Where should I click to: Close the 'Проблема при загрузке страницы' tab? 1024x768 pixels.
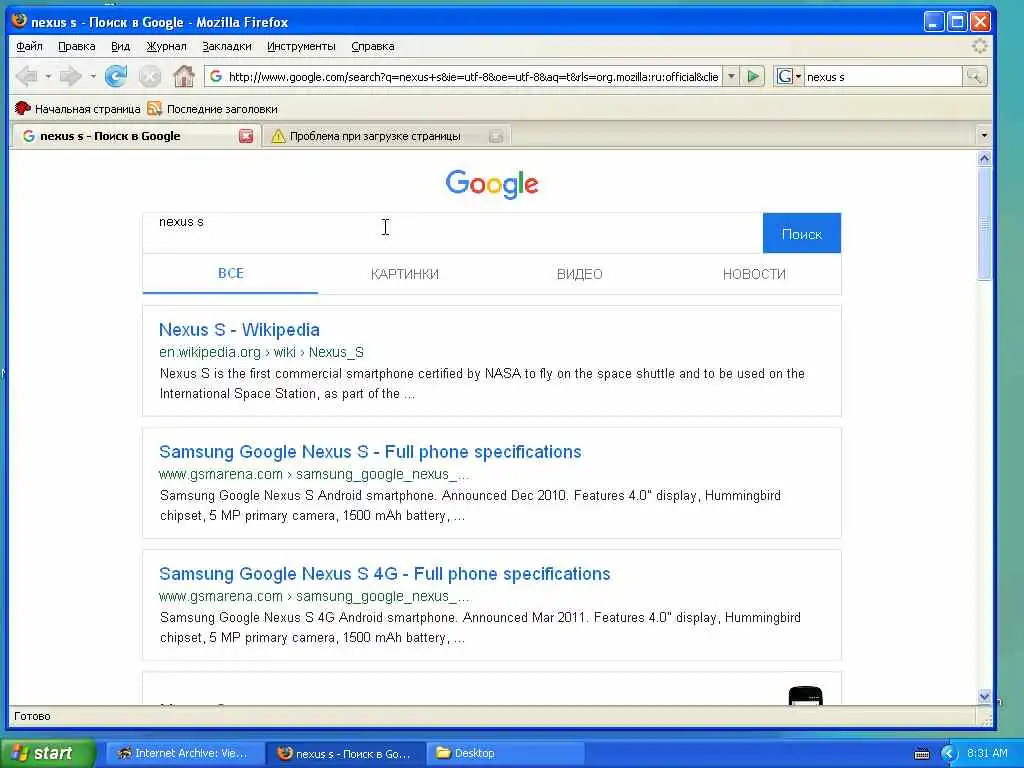tap(496, 136)
